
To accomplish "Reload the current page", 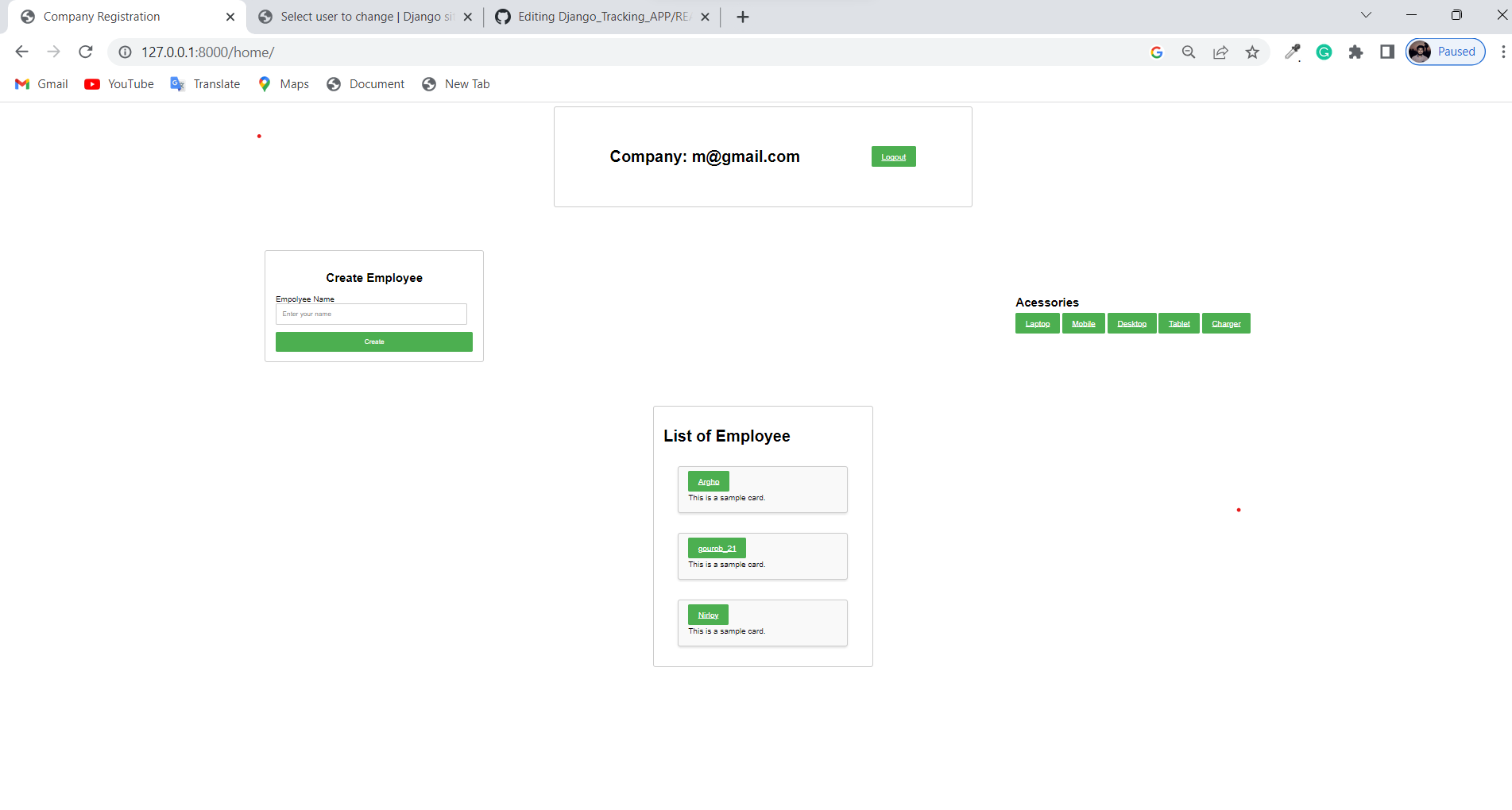I will [85, 52].
